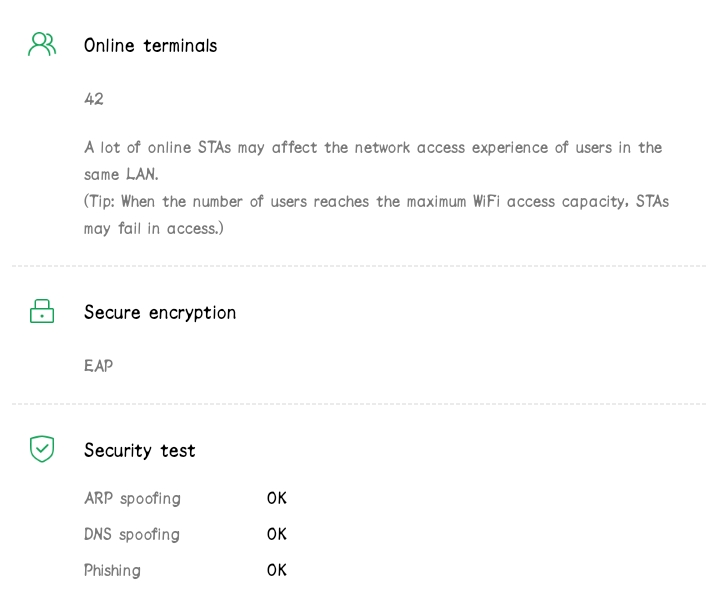Image resolution: width=720 pixels, height=614 pixels.
Task: Select the Online terminals heading
Action: (150, 46)
